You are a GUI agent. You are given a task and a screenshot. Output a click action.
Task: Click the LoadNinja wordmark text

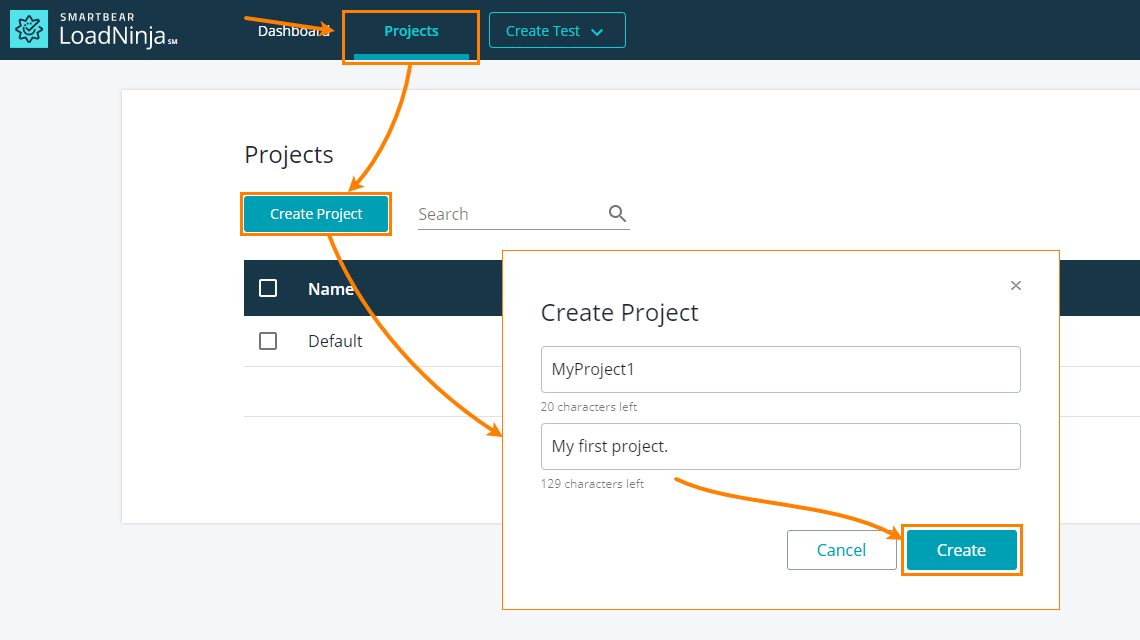click(118, 36)
